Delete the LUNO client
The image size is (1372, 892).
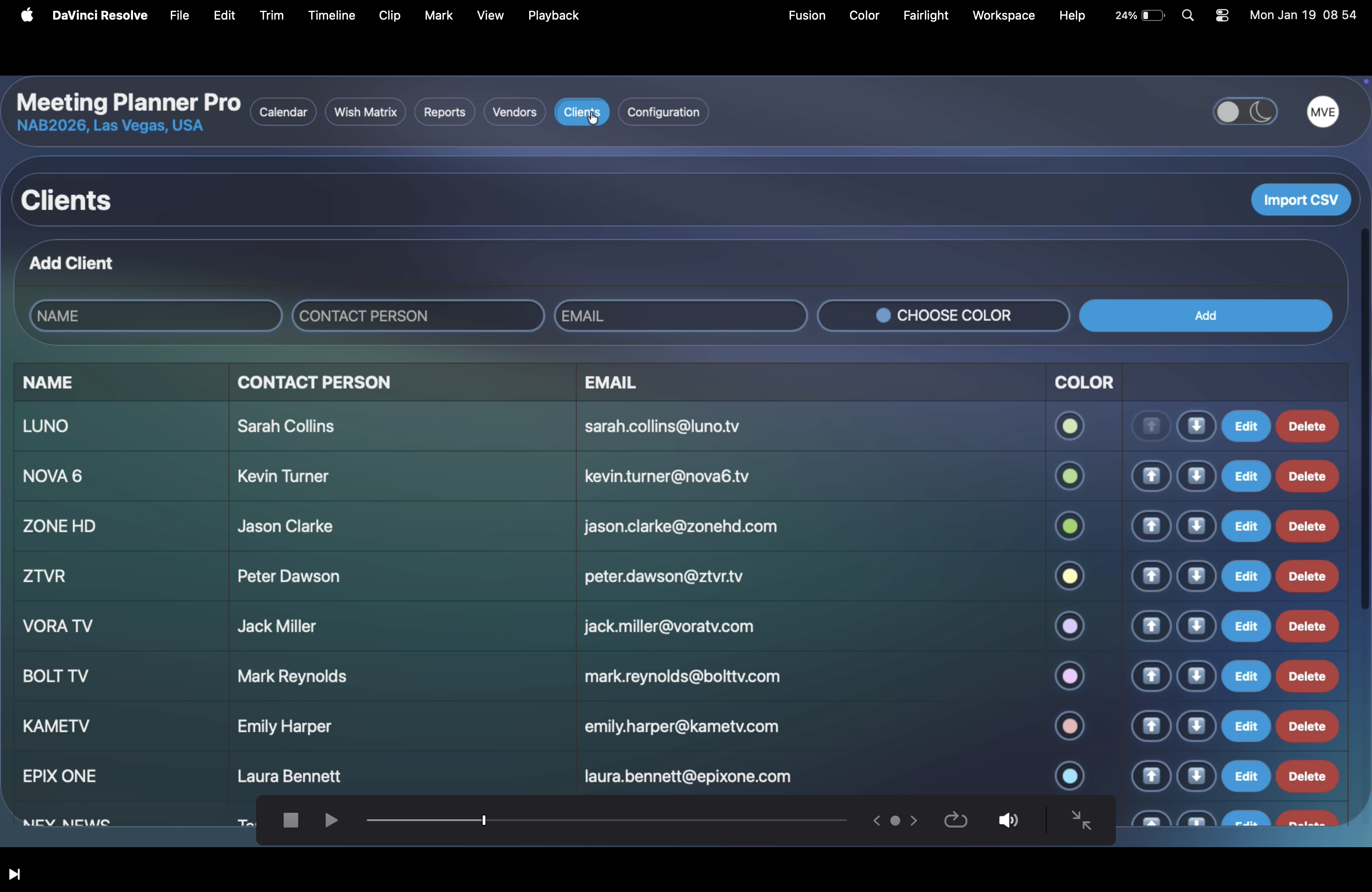pos(1307,426)
